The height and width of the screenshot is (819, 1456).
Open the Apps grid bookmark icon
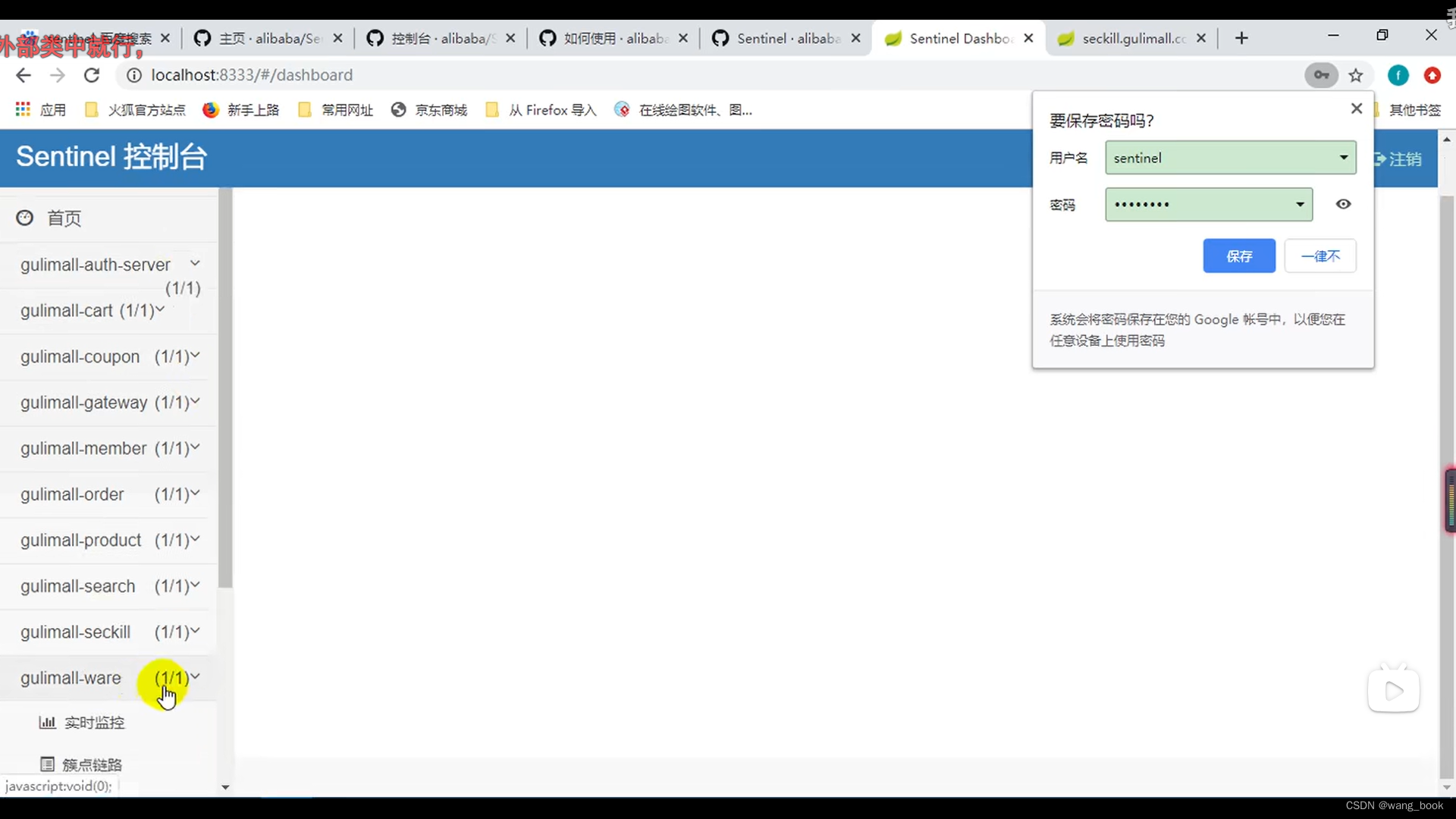[x=23, y=110]
